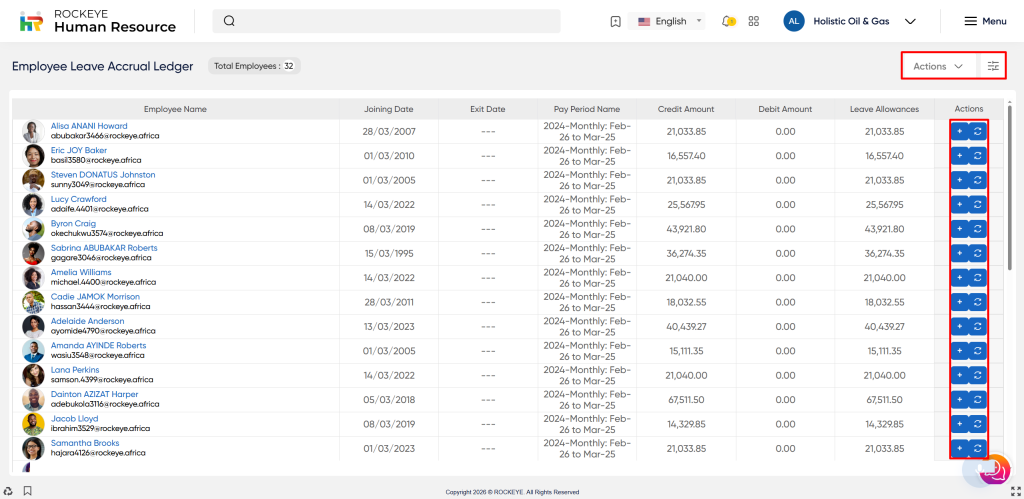Open the Actions dropdown
The height and width of the screenshot is (499, 1024).
click(x=939, y=66)
